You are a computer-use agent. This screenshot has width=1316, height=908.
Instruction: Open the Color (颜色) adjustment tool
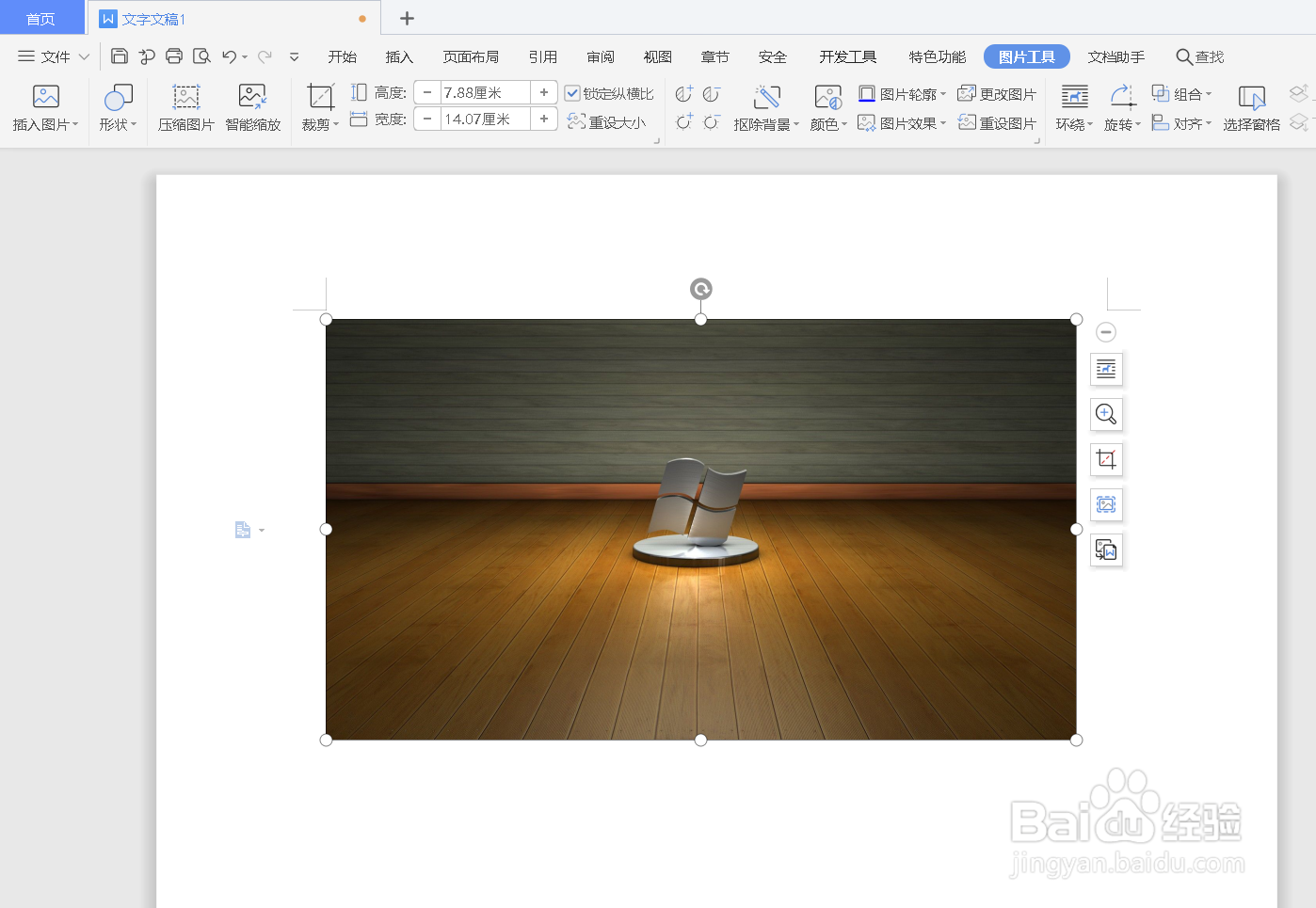(x=828, y=108)
